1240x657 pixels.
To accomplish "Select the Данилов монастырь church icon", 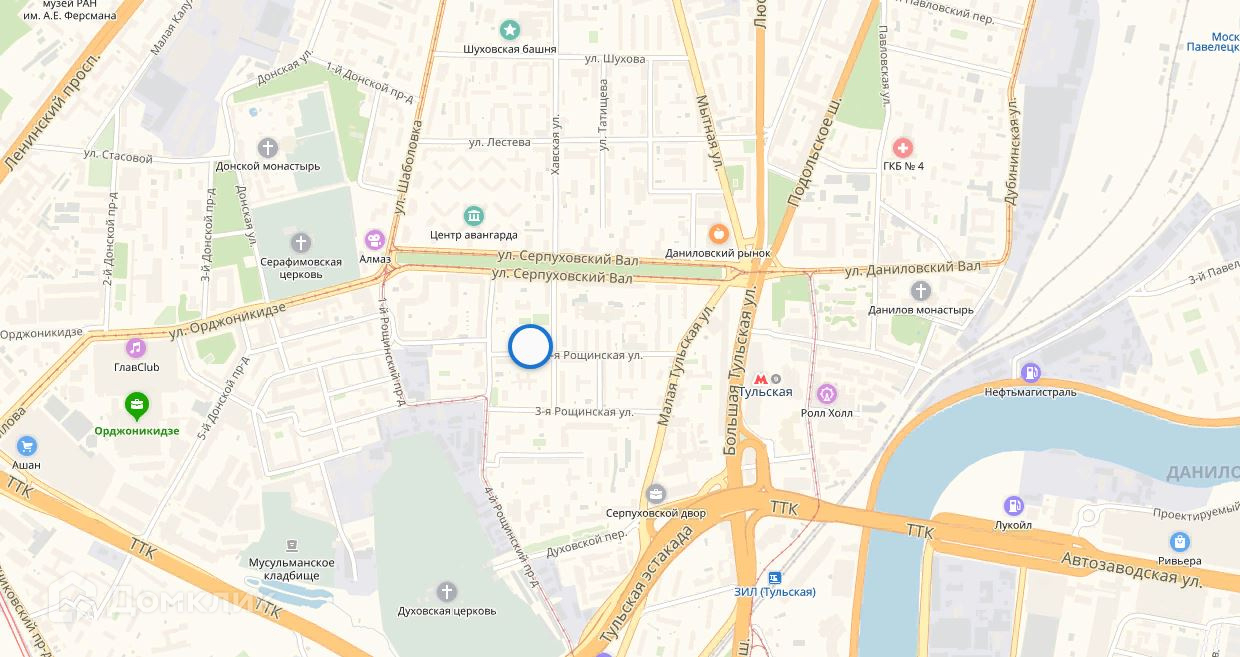I will (x=921, y=291).
